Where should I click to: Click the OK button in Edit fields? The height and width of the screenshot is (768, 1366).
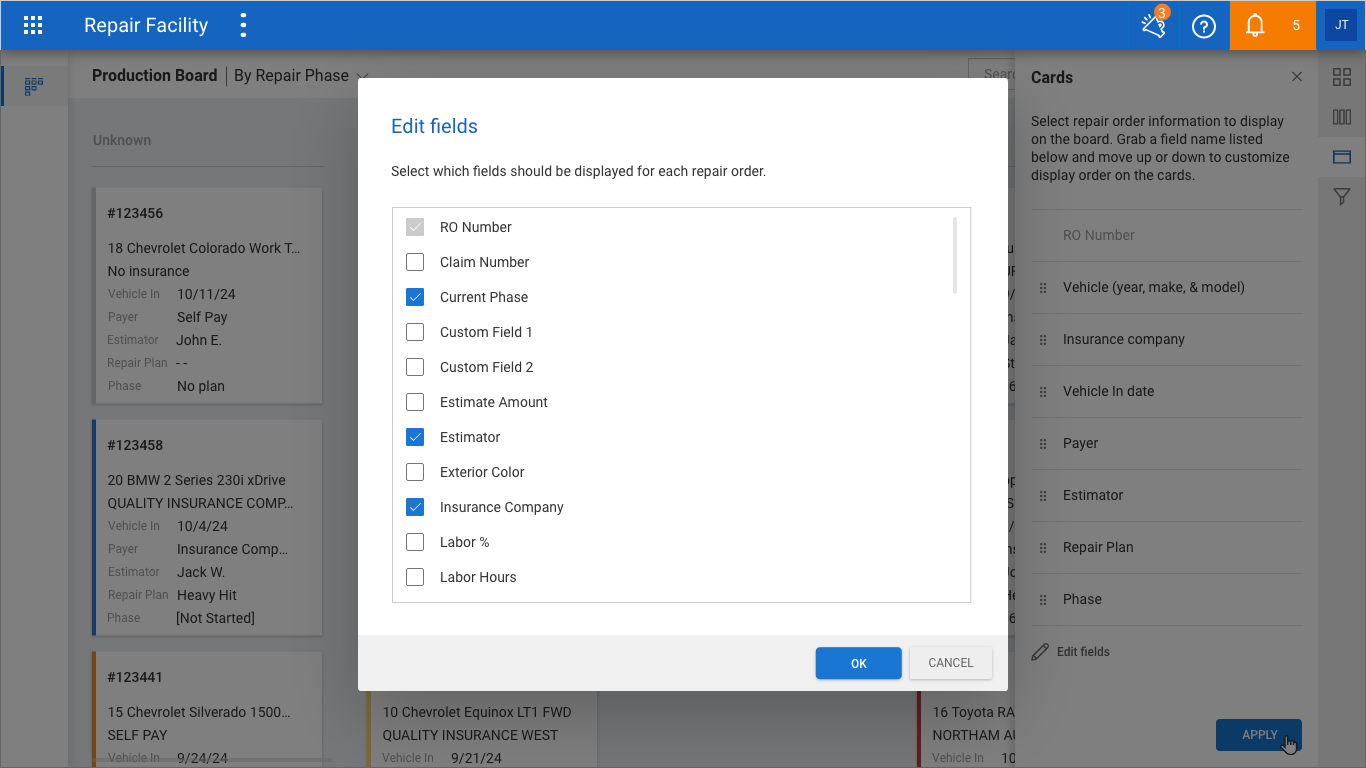point(858,663)
